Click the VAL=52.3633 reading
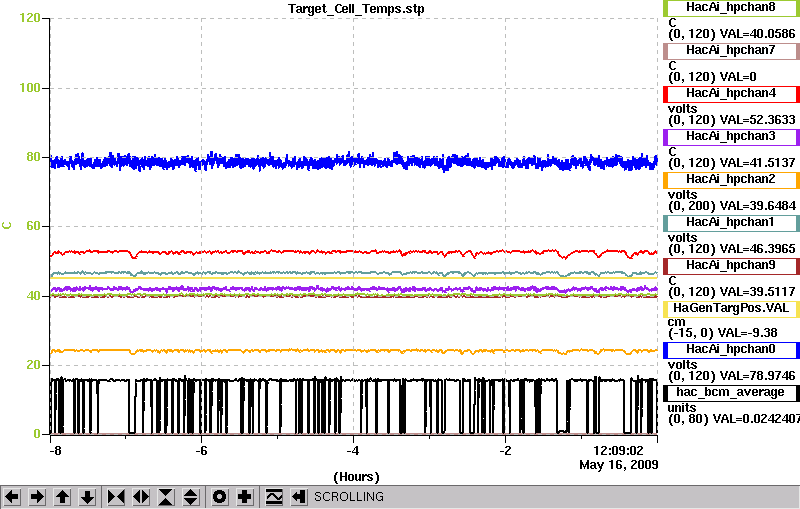This screenshot has width=800, height=509. (757, 120)
